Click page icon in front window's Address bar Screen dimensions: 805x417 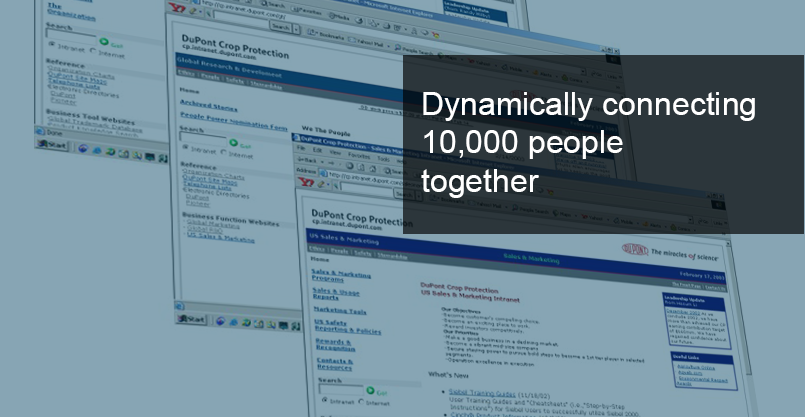coord(323,173)
